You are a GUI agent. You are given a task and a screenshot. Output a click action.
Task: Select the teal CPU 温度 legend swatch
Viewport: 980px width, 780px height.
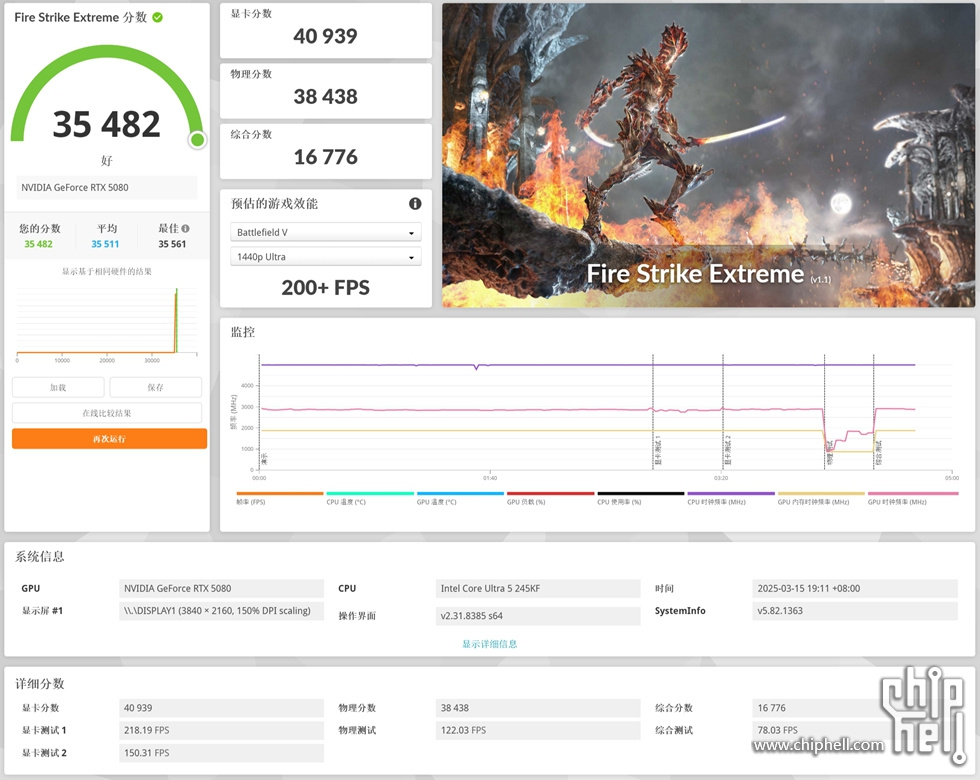370,494
